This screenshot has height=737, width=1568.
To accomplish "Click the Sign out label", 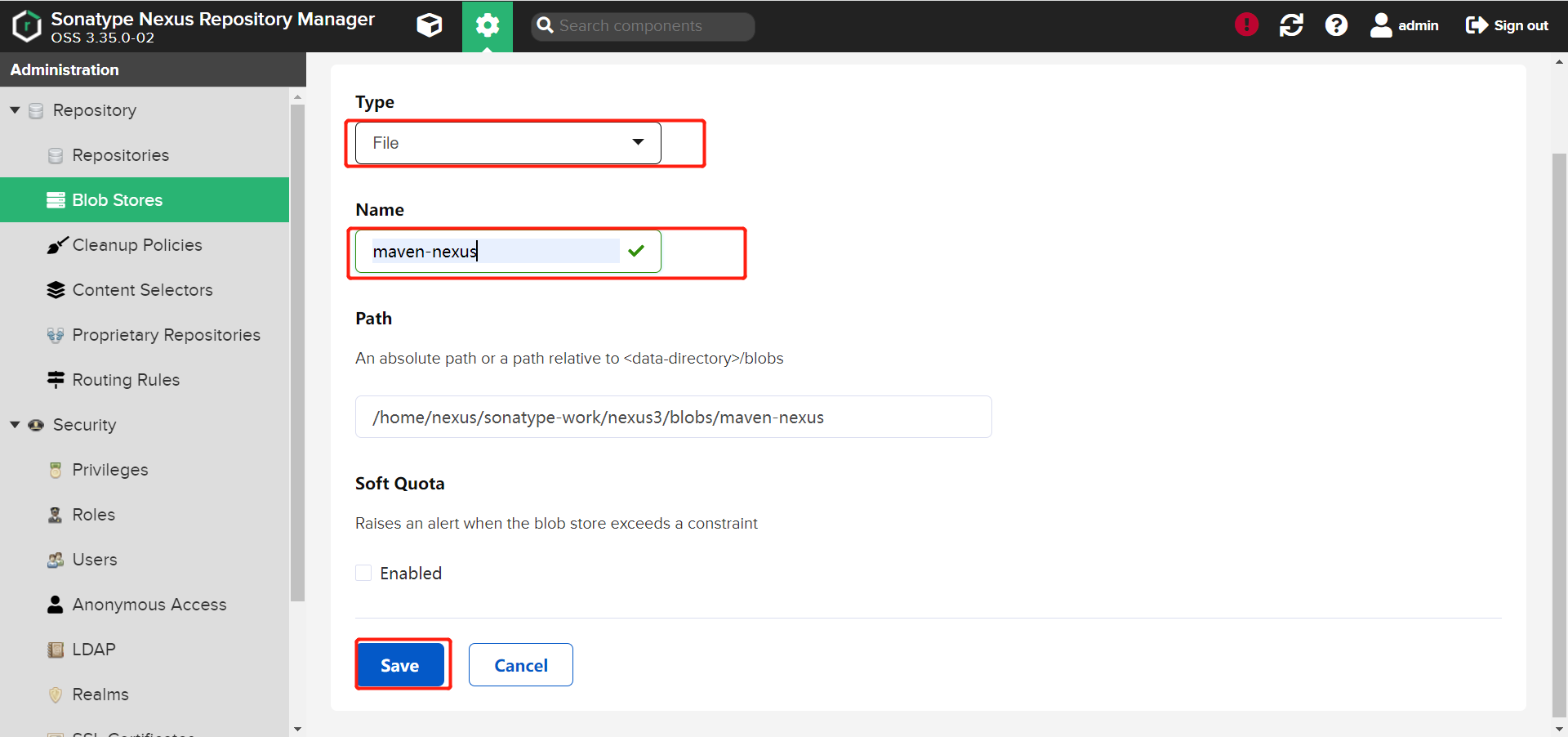I will pyautogui.click(x=1521, y=25).
